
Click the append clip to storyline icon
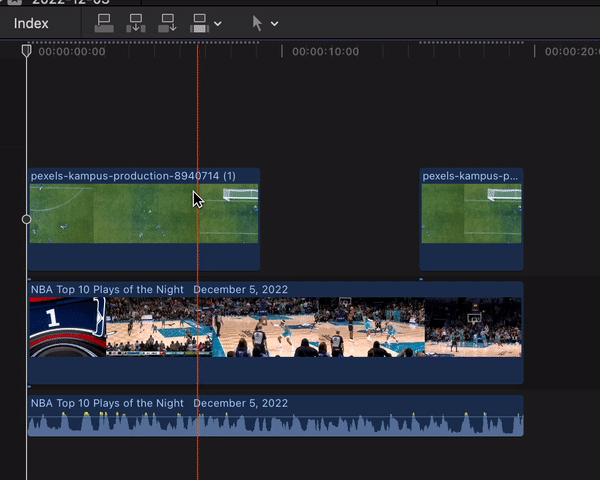(x=168, y=23)
